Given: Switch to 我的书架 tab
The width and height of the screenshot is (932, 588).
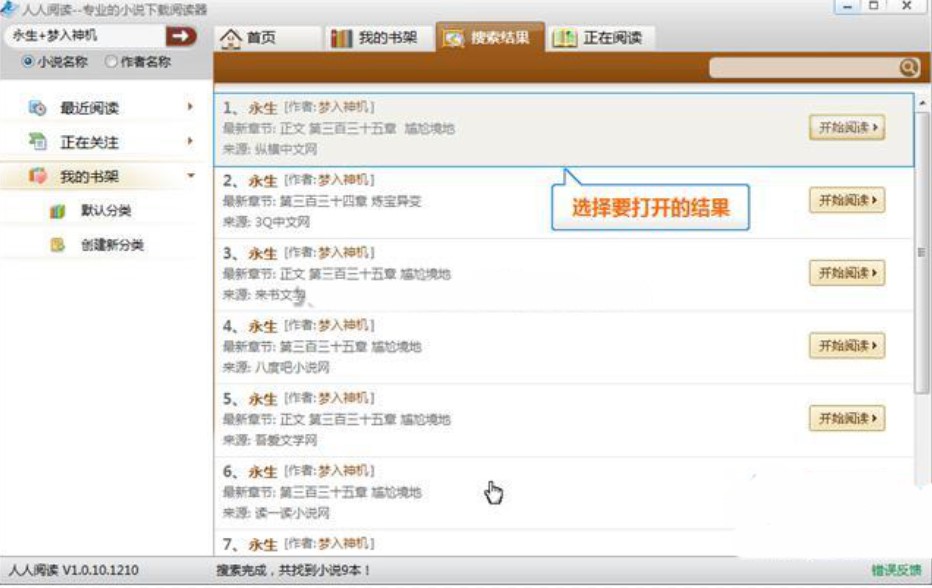Looking at the screenshot, I should click(379, 38).
